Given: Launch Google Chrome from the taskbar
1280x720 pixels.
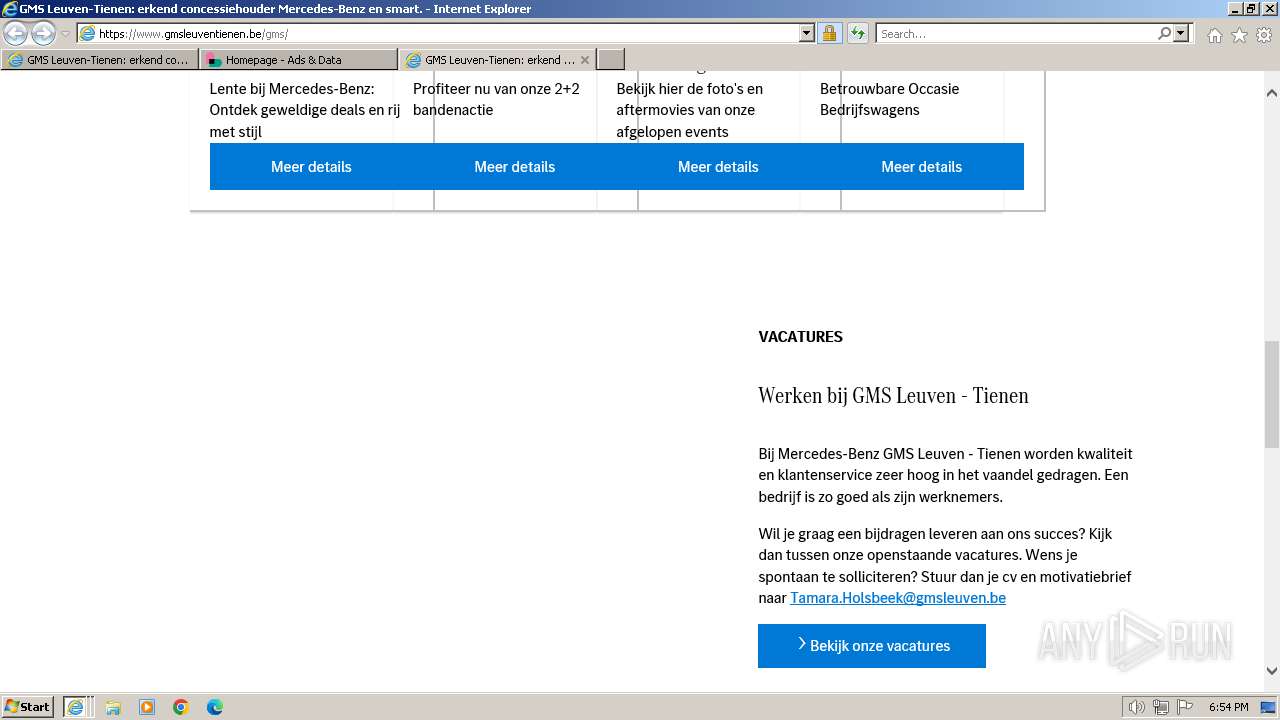Looking at the screenshot, I should coord(181,707).
